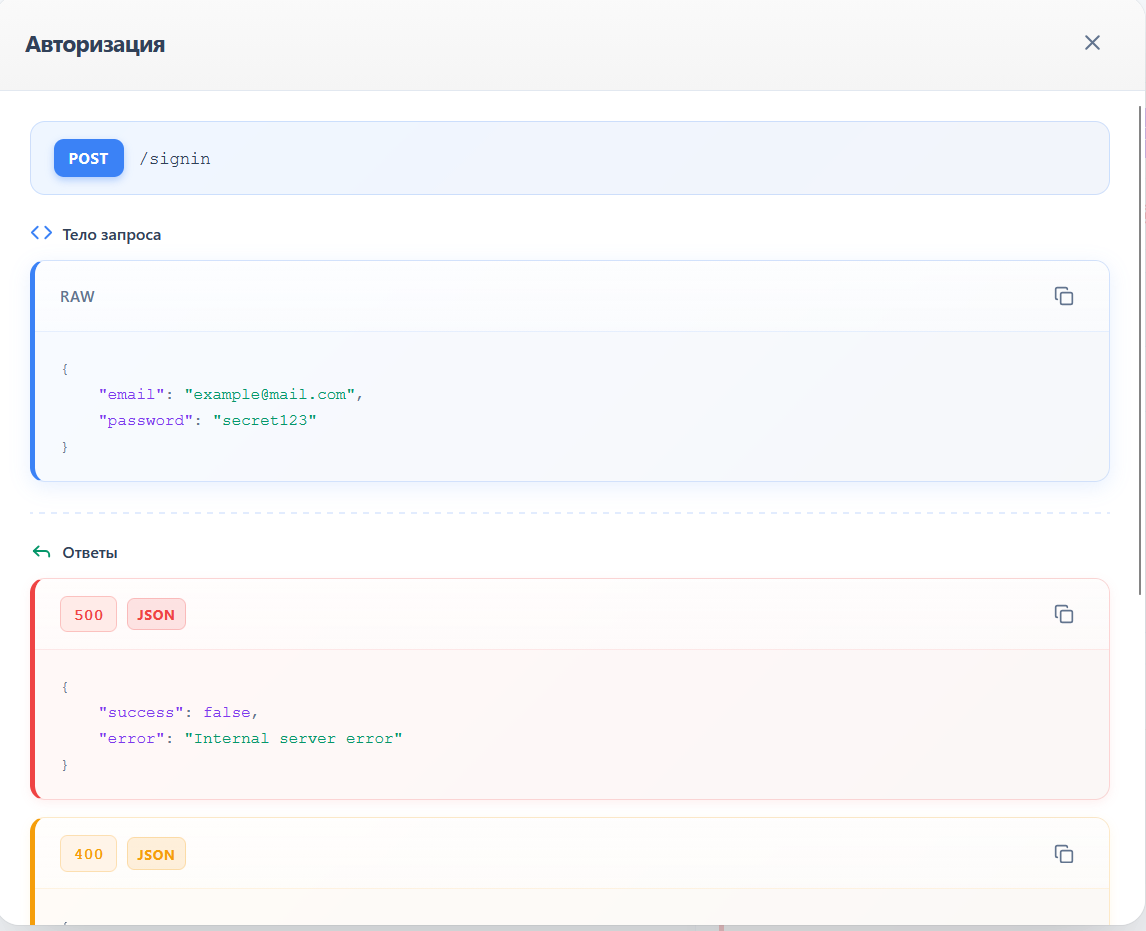Copy the 400 response JSON
Screen dimensions: 1146x931
[1064, 854]
